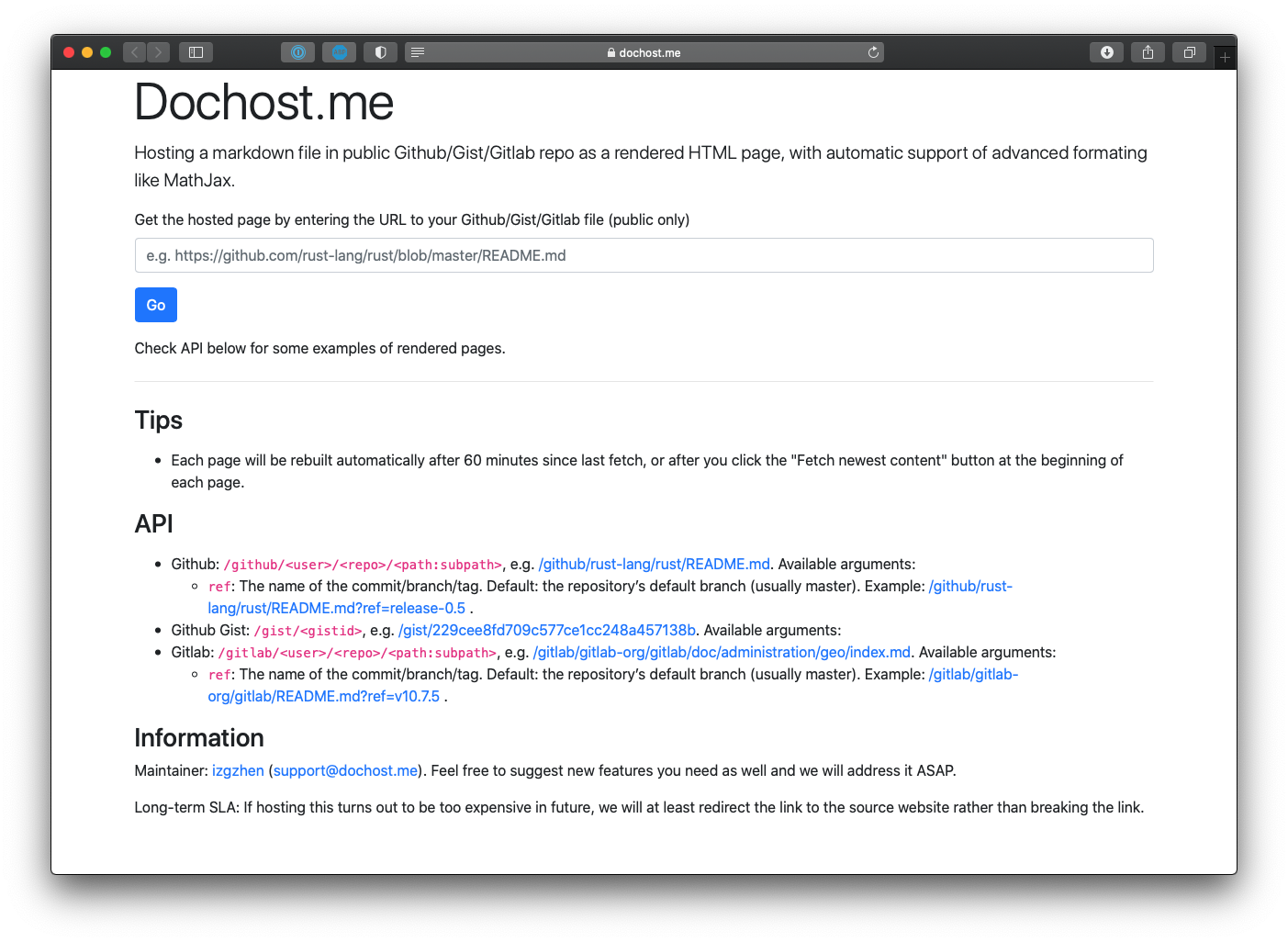The width and height of the screenshot is (1288, 942).
Task: Minimize the Safari window with yellow button
Action: 87,52
